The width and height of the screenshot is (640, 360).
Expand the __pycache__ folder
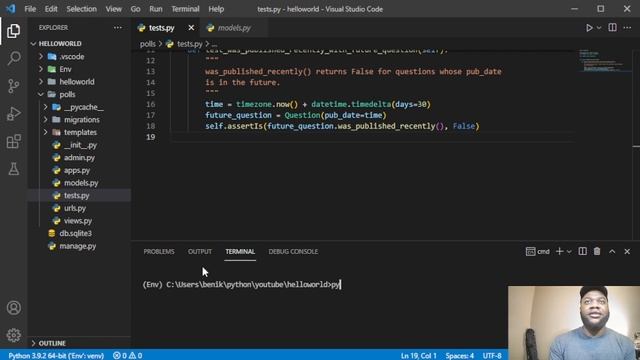[83, 107]
